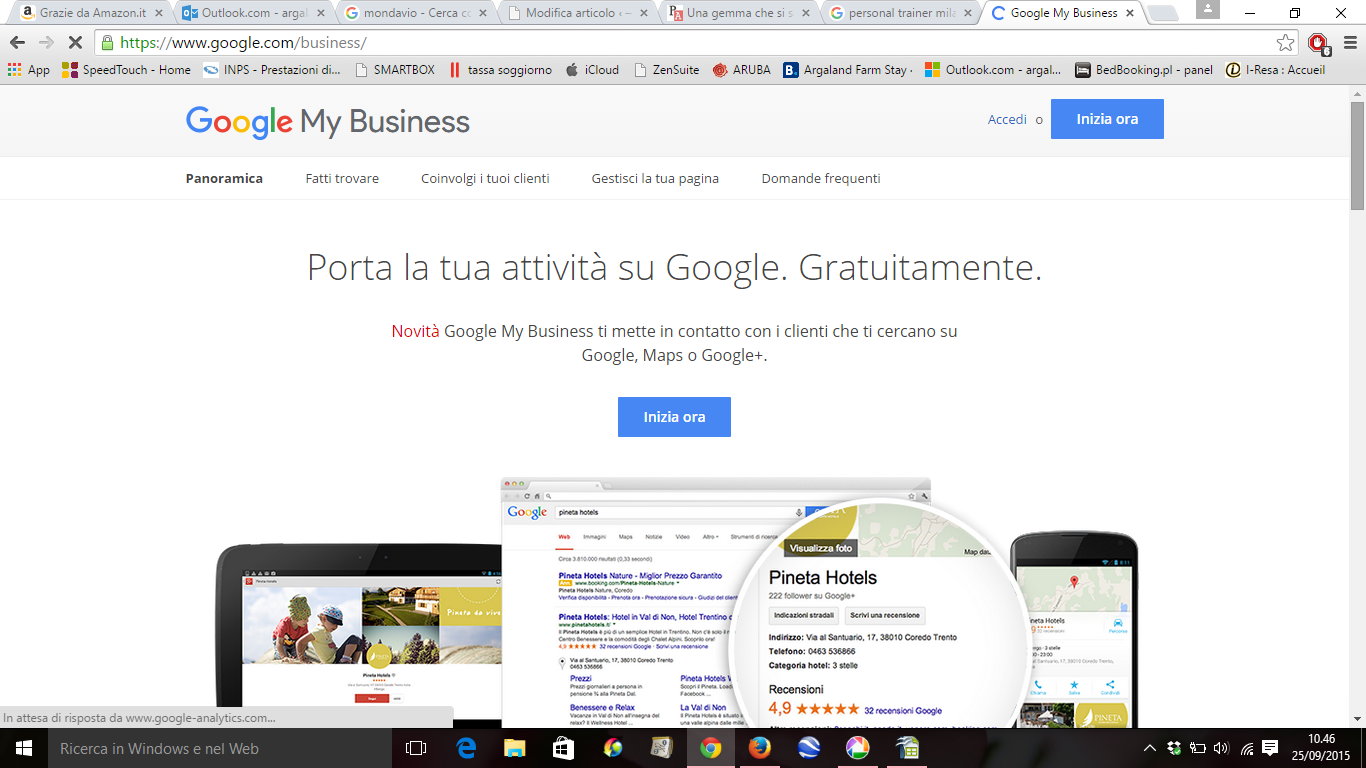Open the Google Earth taskbar icon
Screen dimensions: 1366x768
[x=809, y=748]
